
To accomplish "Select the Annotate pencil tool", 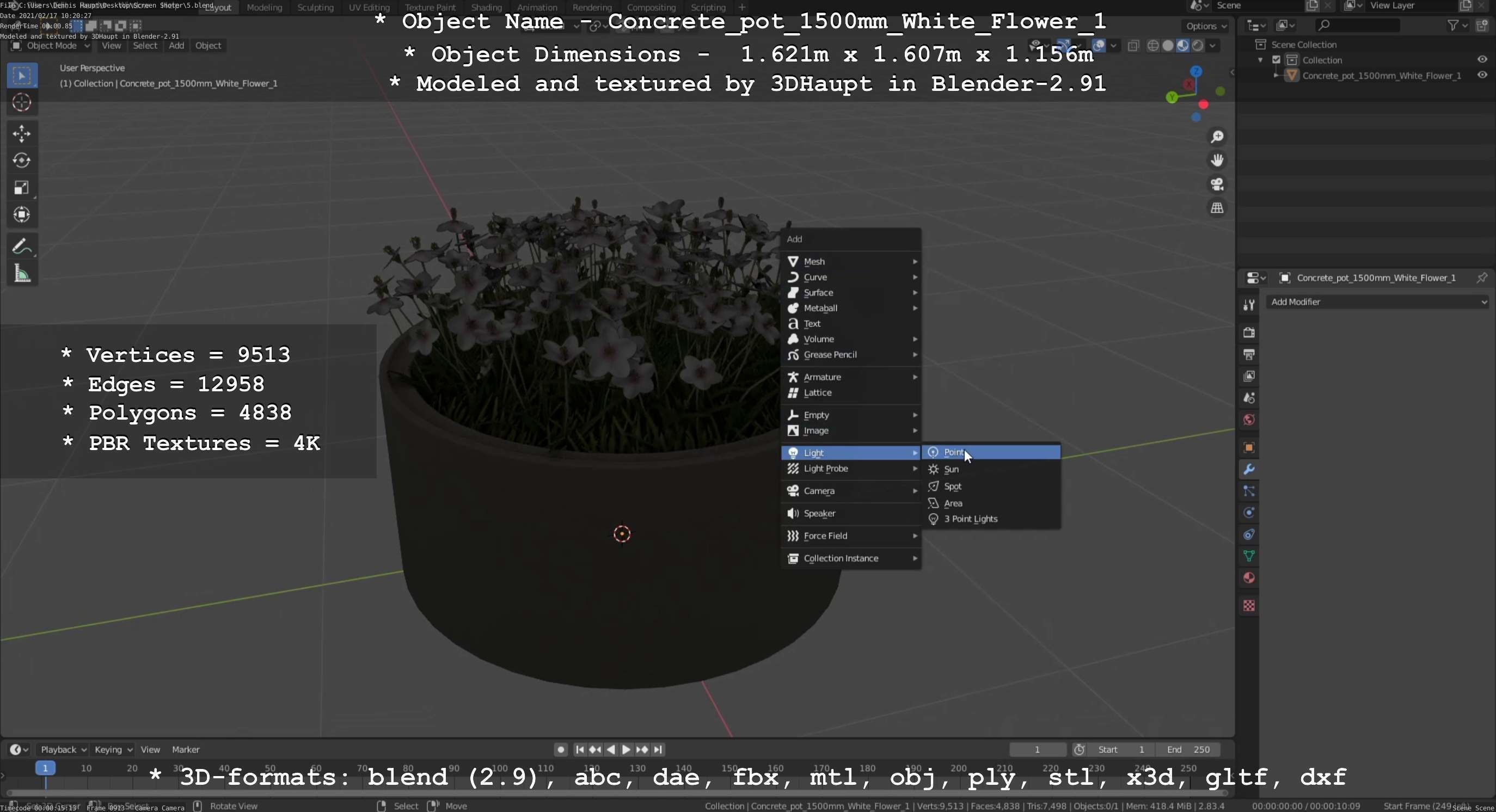I will [21, 247].
